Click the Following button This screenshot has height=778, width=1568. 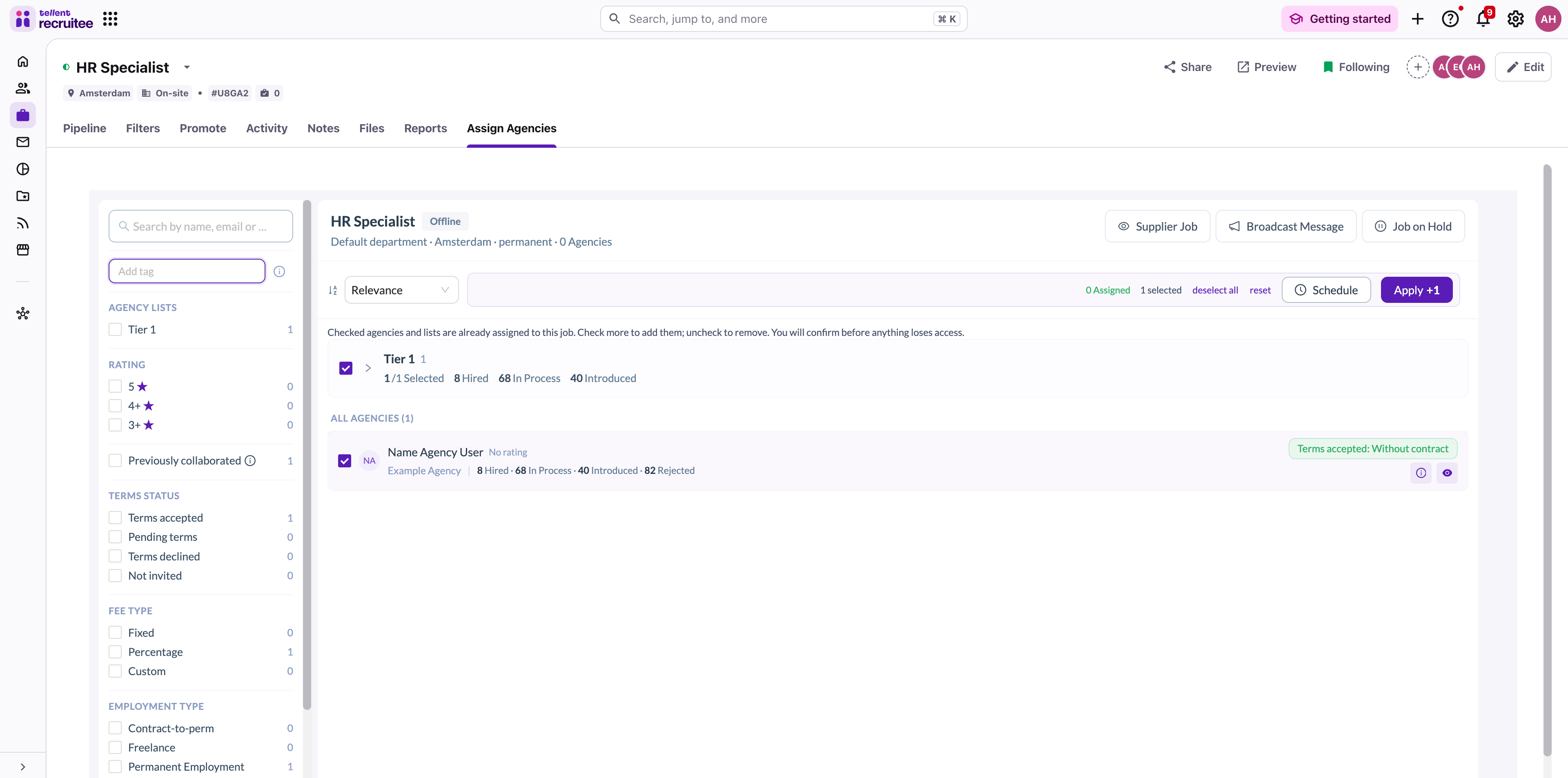(x=1357, y=67)
